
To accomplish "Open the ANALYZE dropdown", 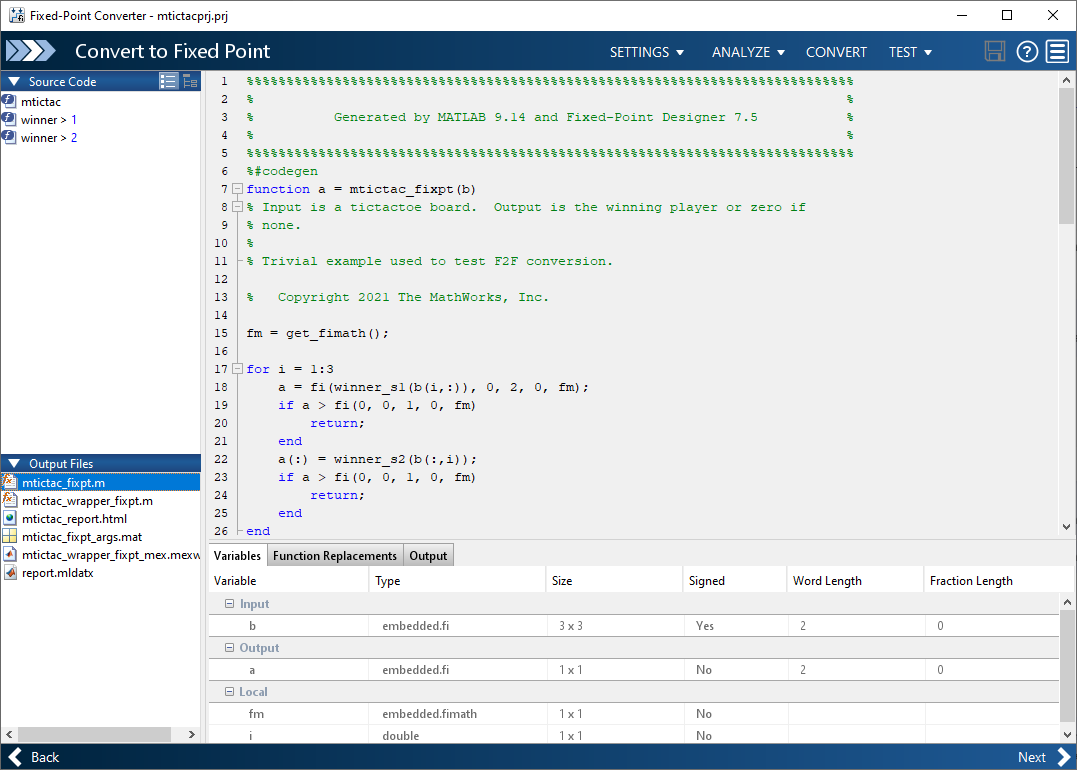I will [x=748, y=51].
